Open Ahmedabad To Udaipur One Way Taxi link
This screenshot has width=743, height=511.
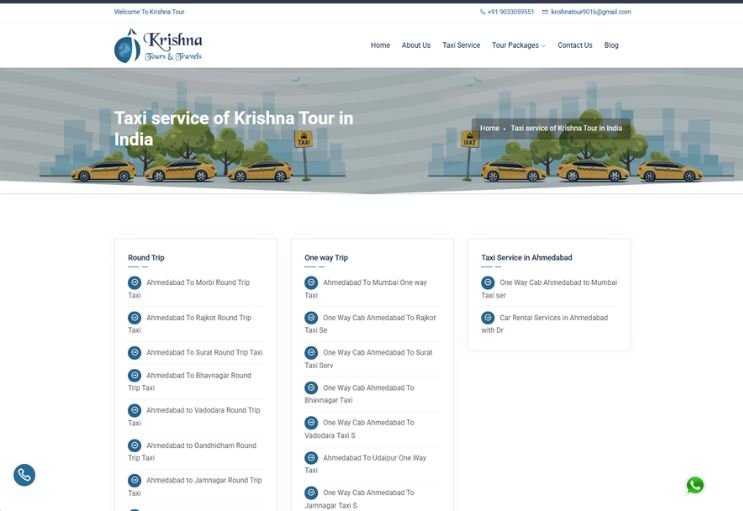point(365,464)
